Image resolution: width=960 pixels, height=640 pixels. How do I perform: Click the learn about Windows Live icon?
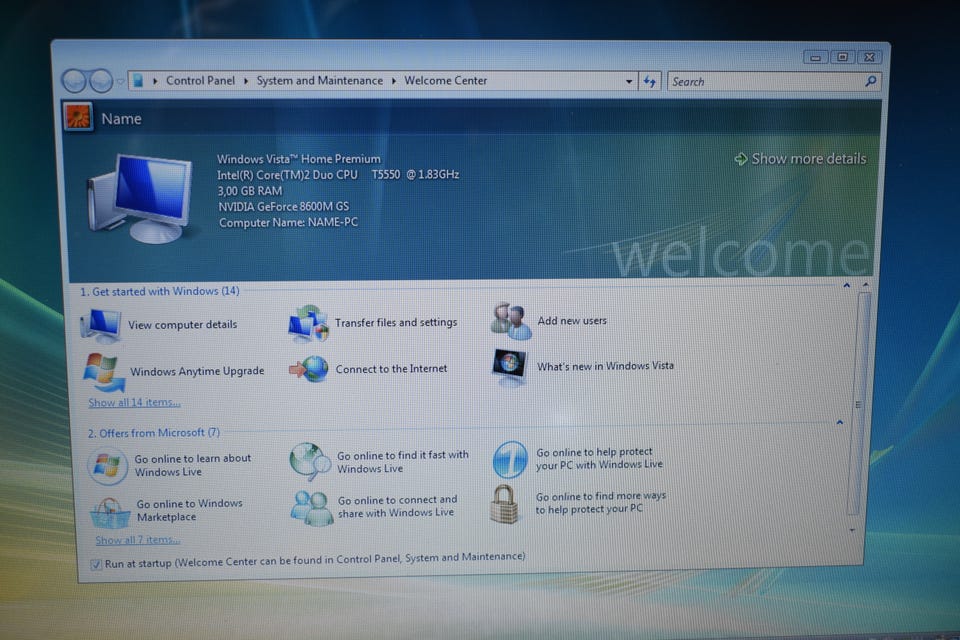pyautogui.click(x=107, y=465)
